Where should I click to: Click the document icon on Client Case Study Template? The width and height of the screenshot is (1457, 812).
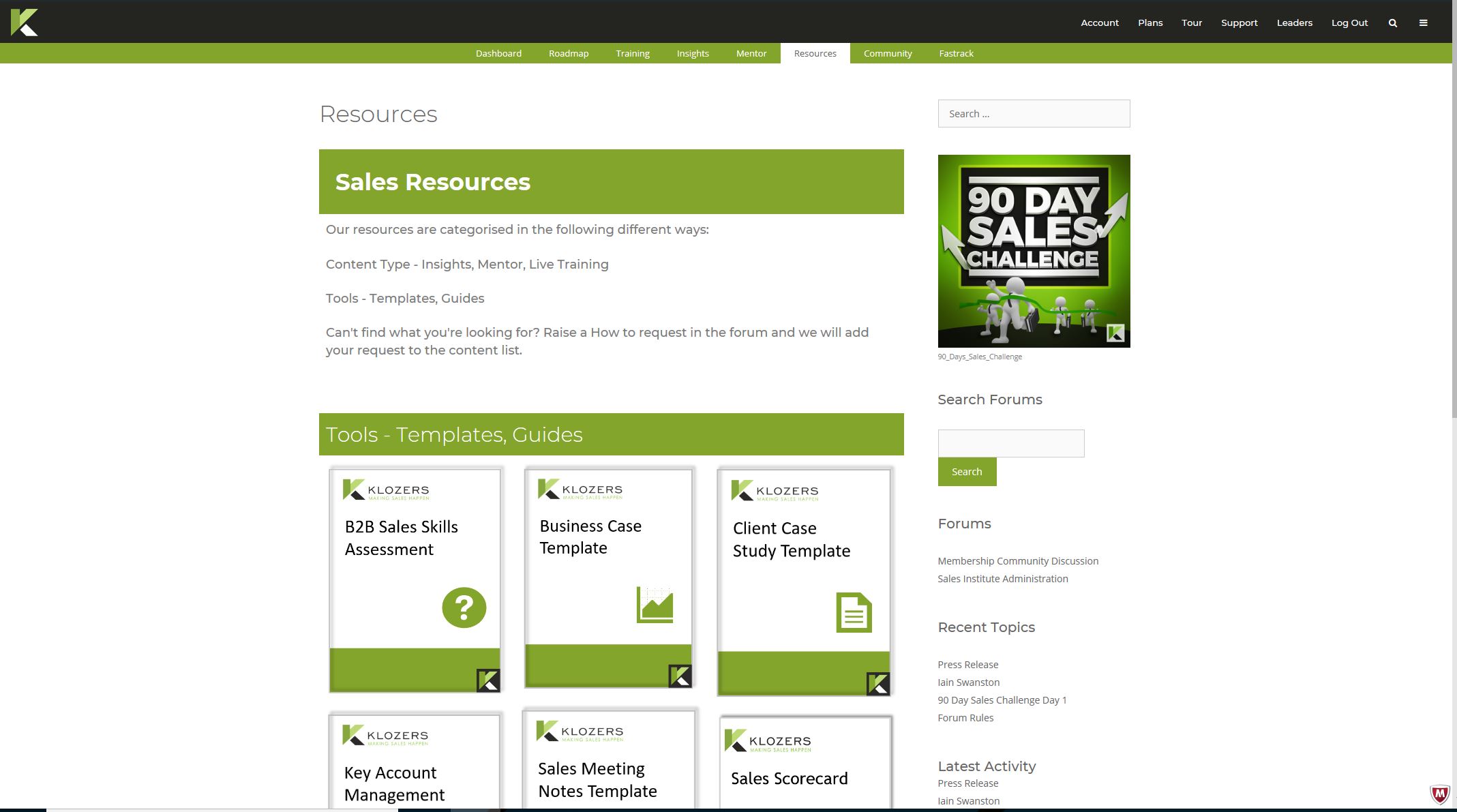(x=854, y=612)
